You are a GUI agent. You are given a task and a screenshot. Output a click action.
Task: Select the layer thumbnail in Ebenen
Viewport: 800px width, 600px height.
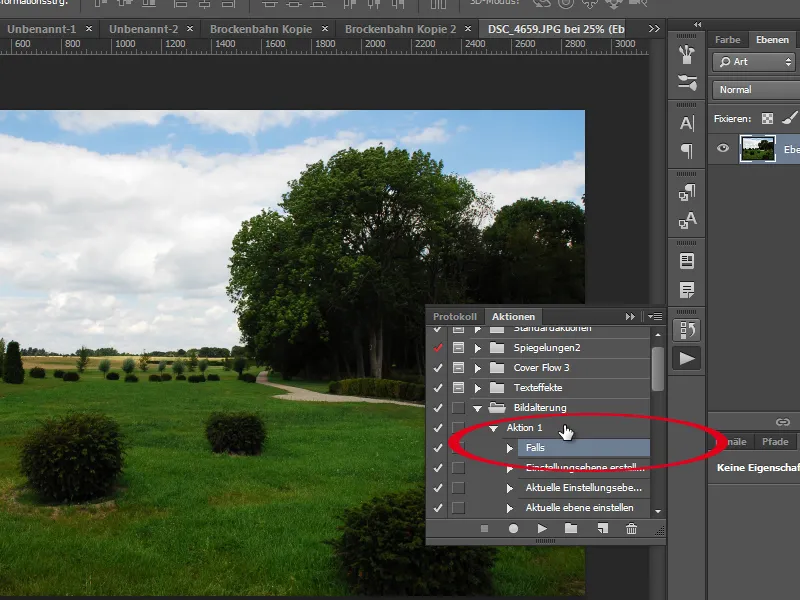(757, 149)
